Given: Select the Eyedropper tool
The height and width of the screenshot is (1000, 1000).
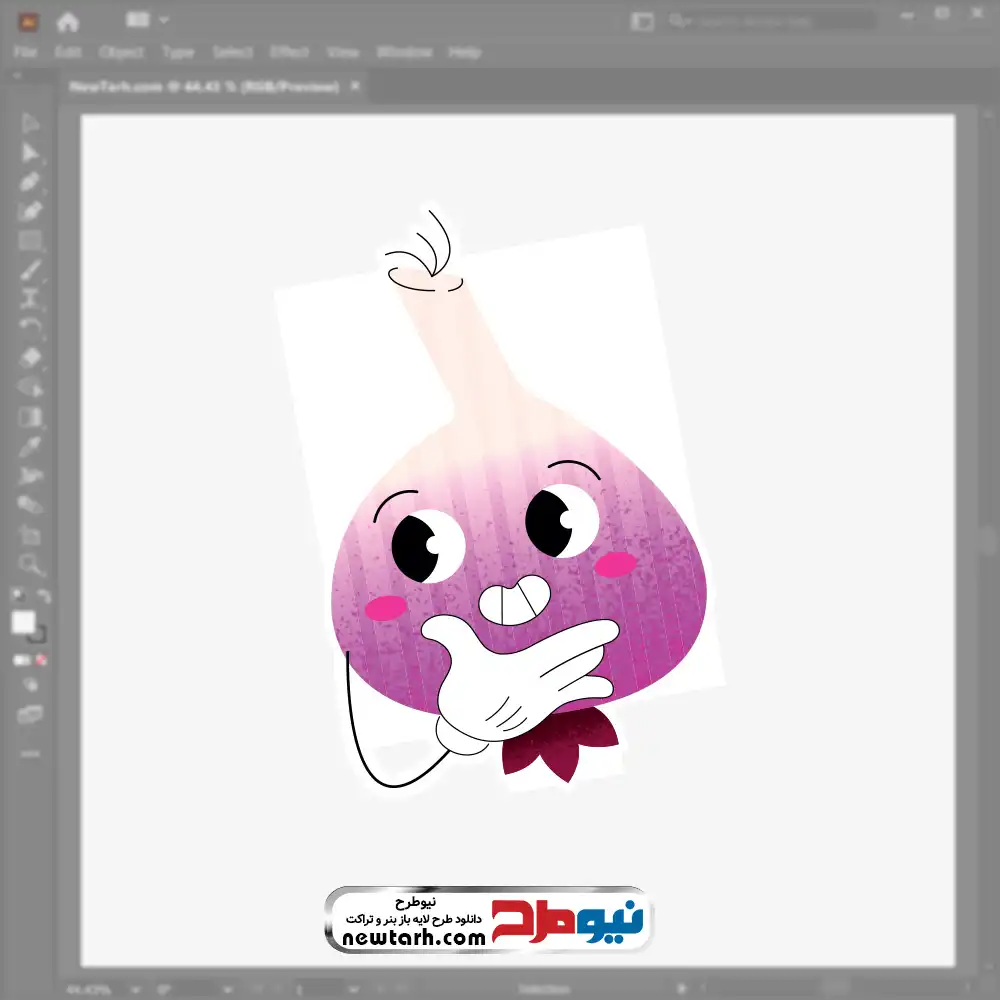Looking at the screenshot, I should [x=30, y=446].
